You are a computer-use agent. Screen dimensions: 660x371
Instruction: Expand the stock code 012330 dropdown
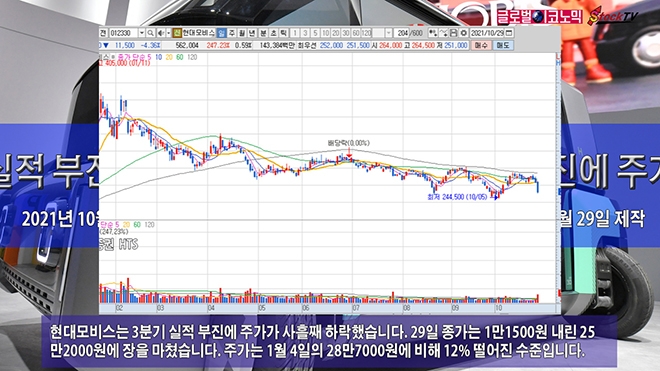pyautogui.click(x=142, y=33)
